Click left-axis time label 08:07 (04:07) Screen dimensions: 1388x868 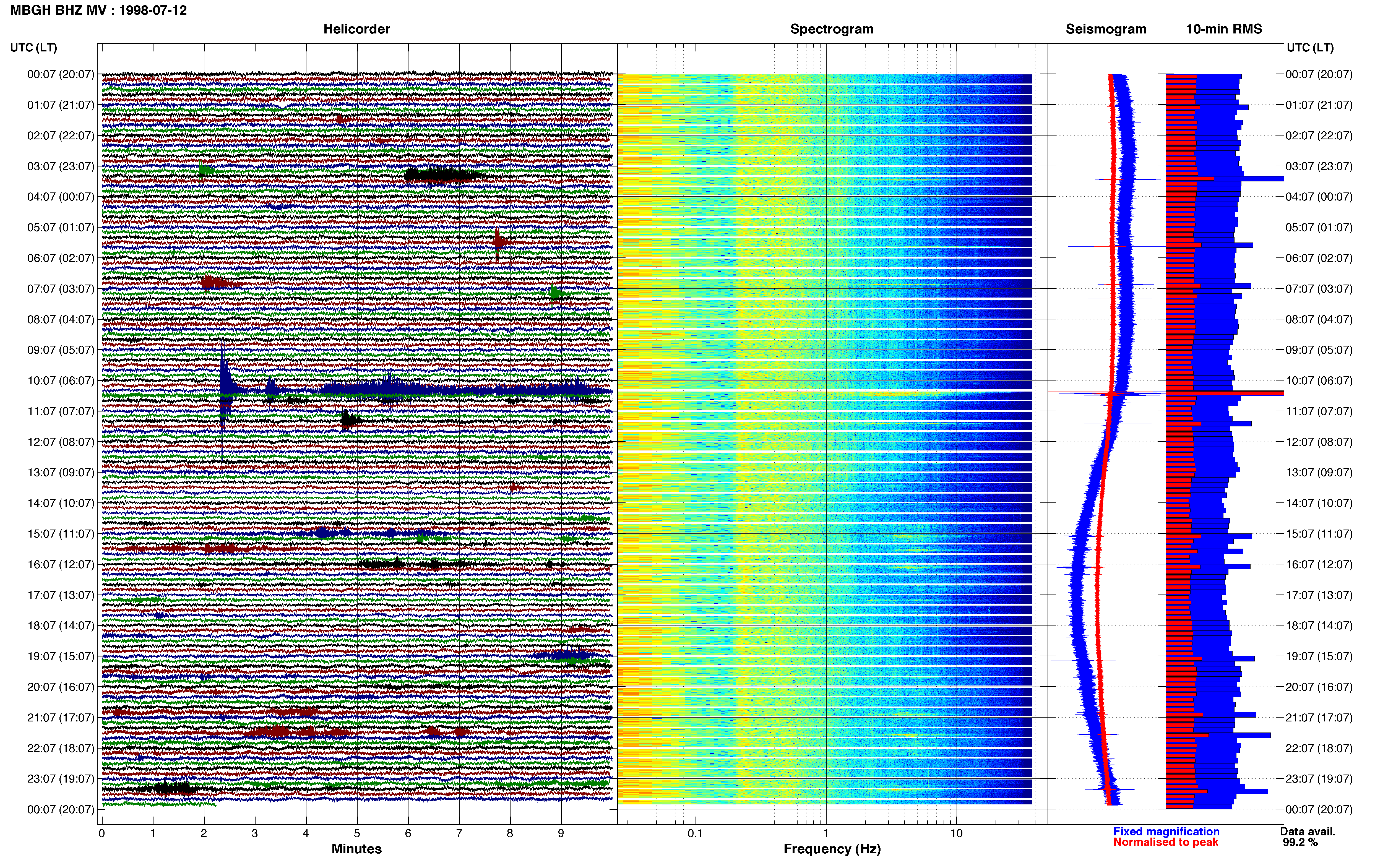61,320
